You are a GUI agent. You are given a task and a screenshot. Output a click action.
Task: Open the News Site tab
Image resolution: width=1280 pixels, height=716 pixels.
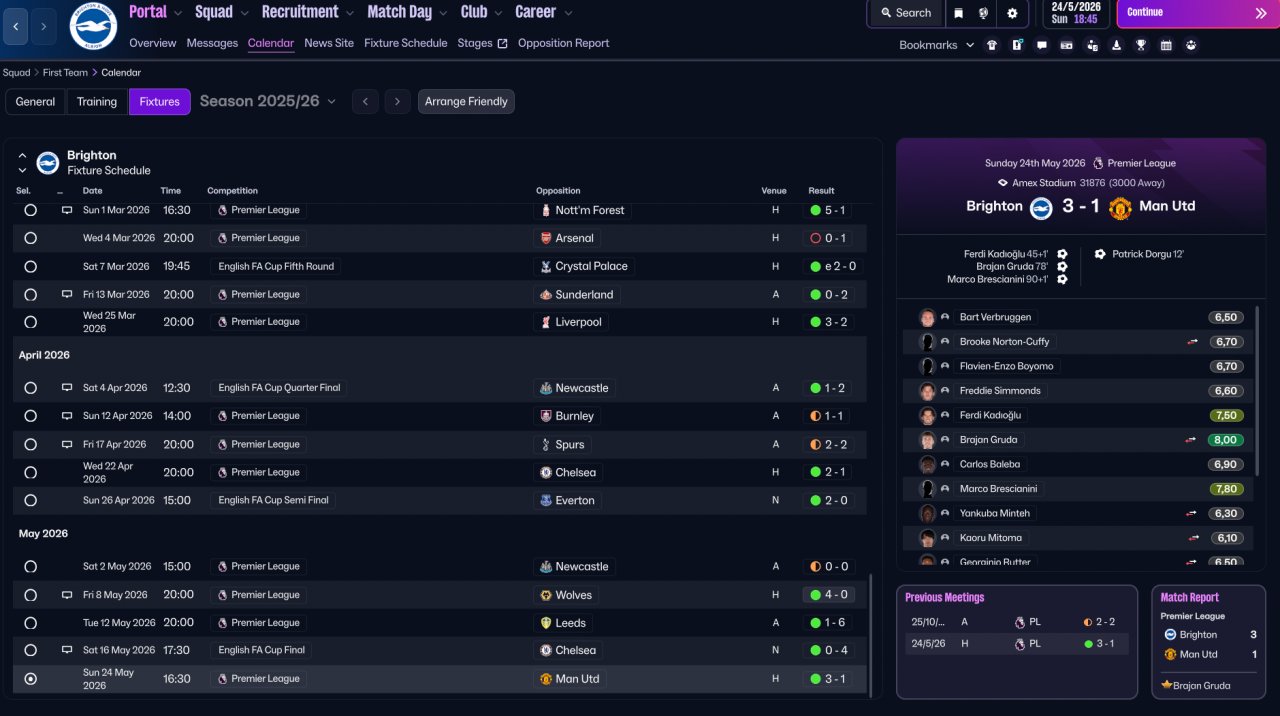point(329,43)
